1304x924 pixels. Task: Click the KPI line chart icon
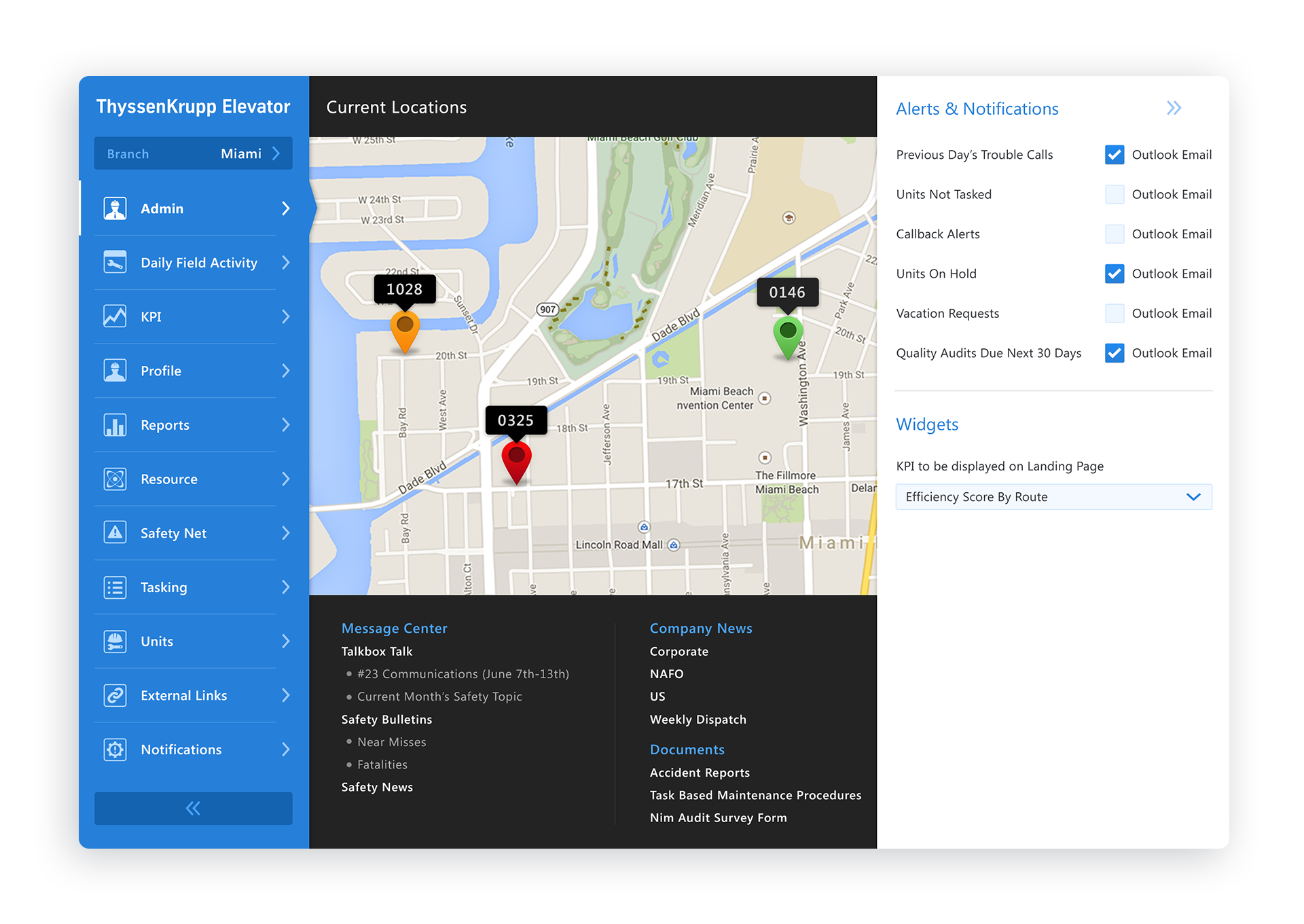coord(115,316)
